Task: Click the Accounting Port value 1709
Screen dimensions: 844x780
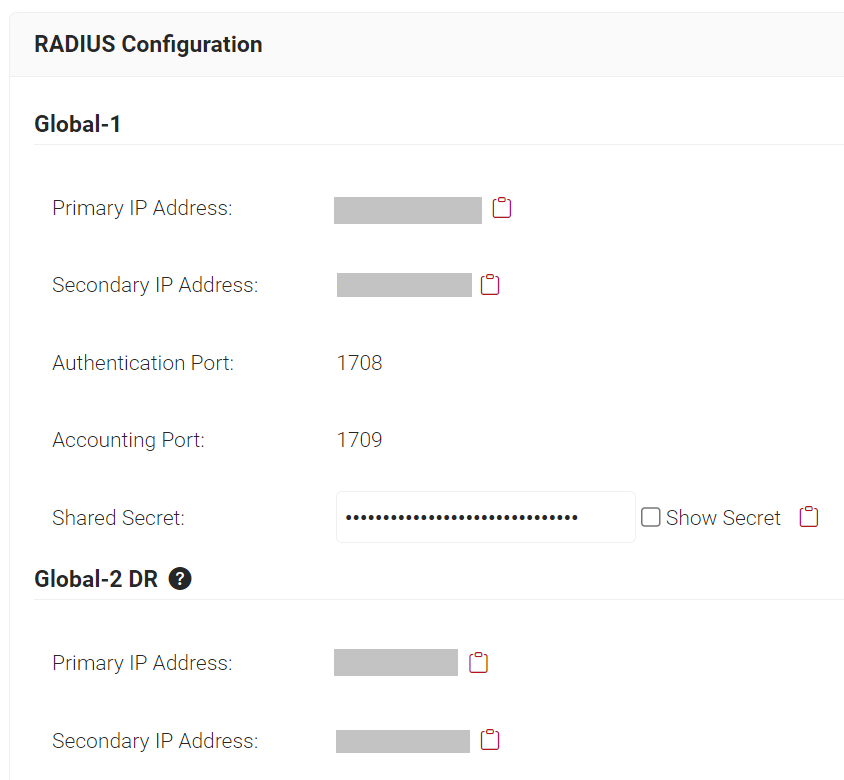Action: click(x=359, y=440)
